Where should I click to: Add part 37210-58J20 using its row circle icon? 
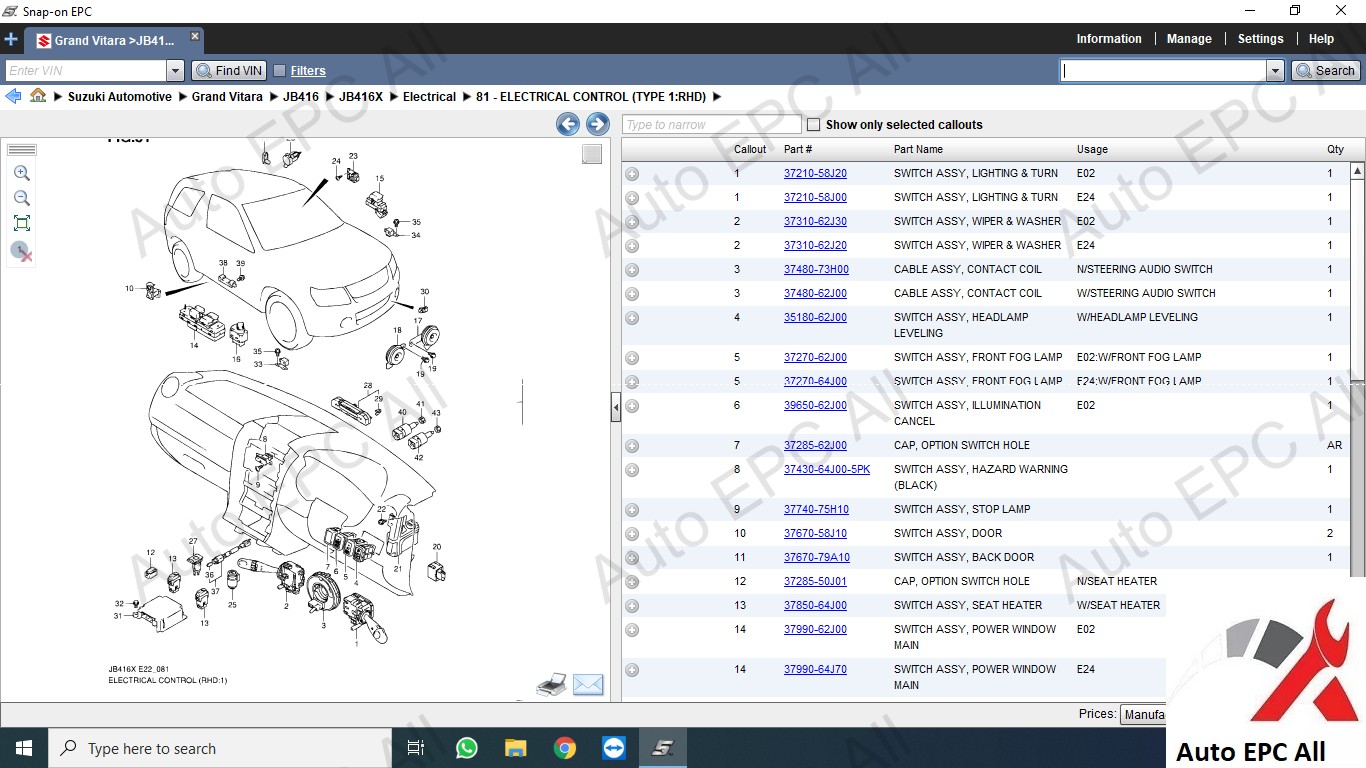tap(632, 174)
